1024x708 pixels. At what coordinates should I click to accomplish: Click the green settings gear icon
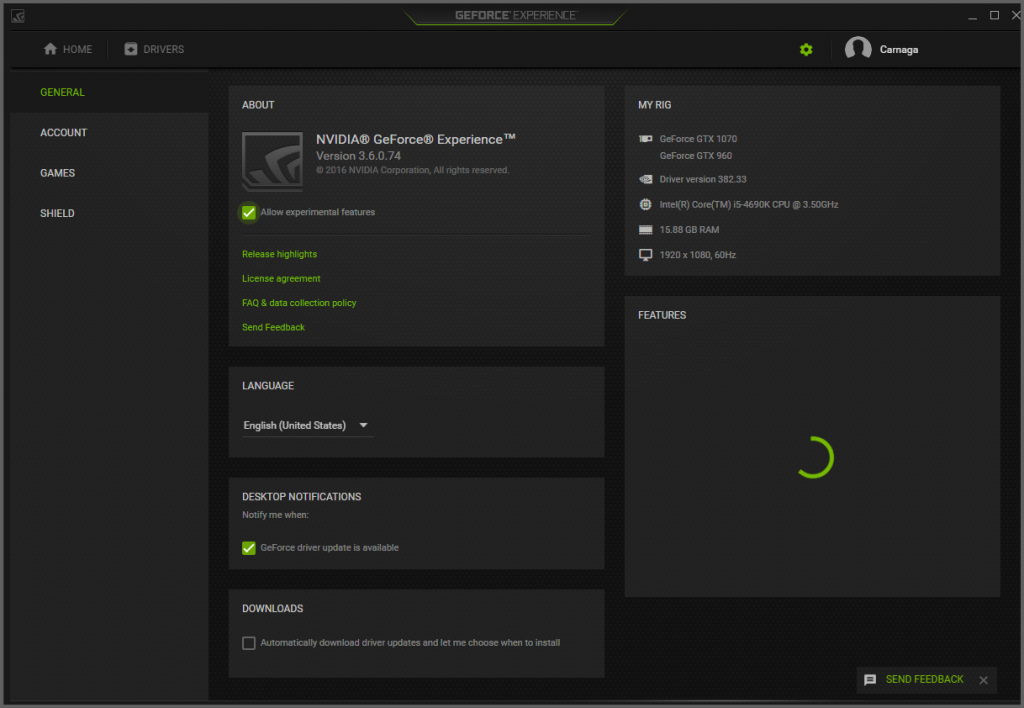pos(806,49)
